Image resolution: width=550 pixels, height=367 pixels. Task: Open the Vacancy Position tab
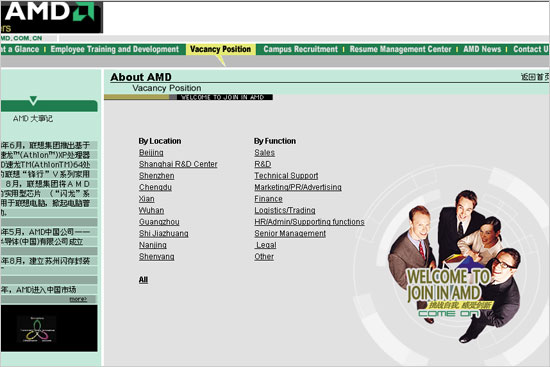click(221, 49)
